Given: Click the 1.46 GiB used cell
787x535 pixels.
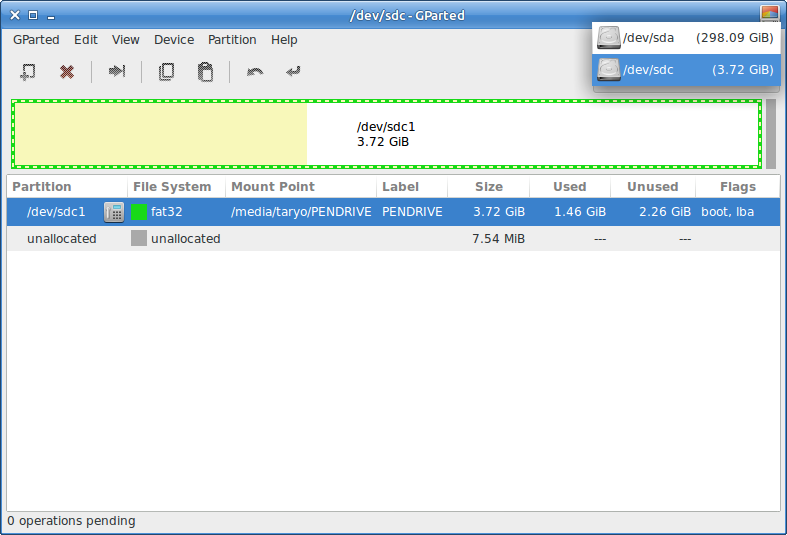Looking at the screenshot, I should click(x=580, y=212).
